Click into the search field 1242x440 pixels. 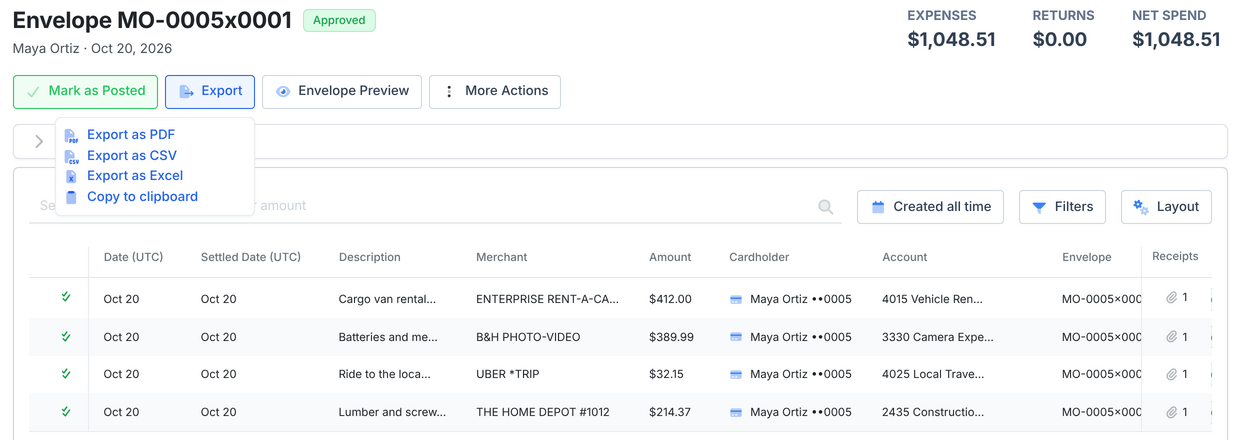(435, 206)
